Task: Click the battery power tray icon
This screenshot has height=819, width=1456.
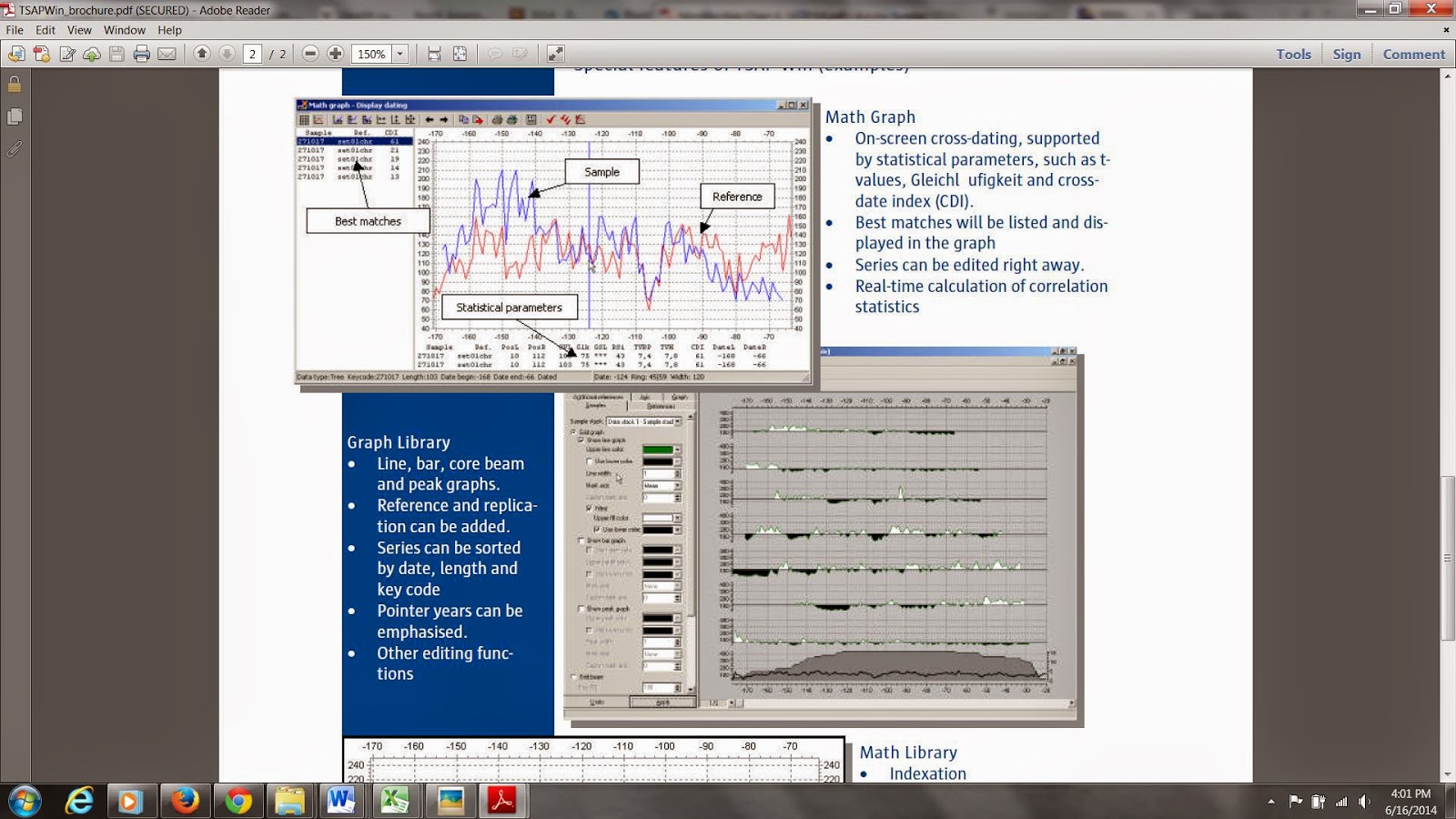Action: click(1318, 802)
